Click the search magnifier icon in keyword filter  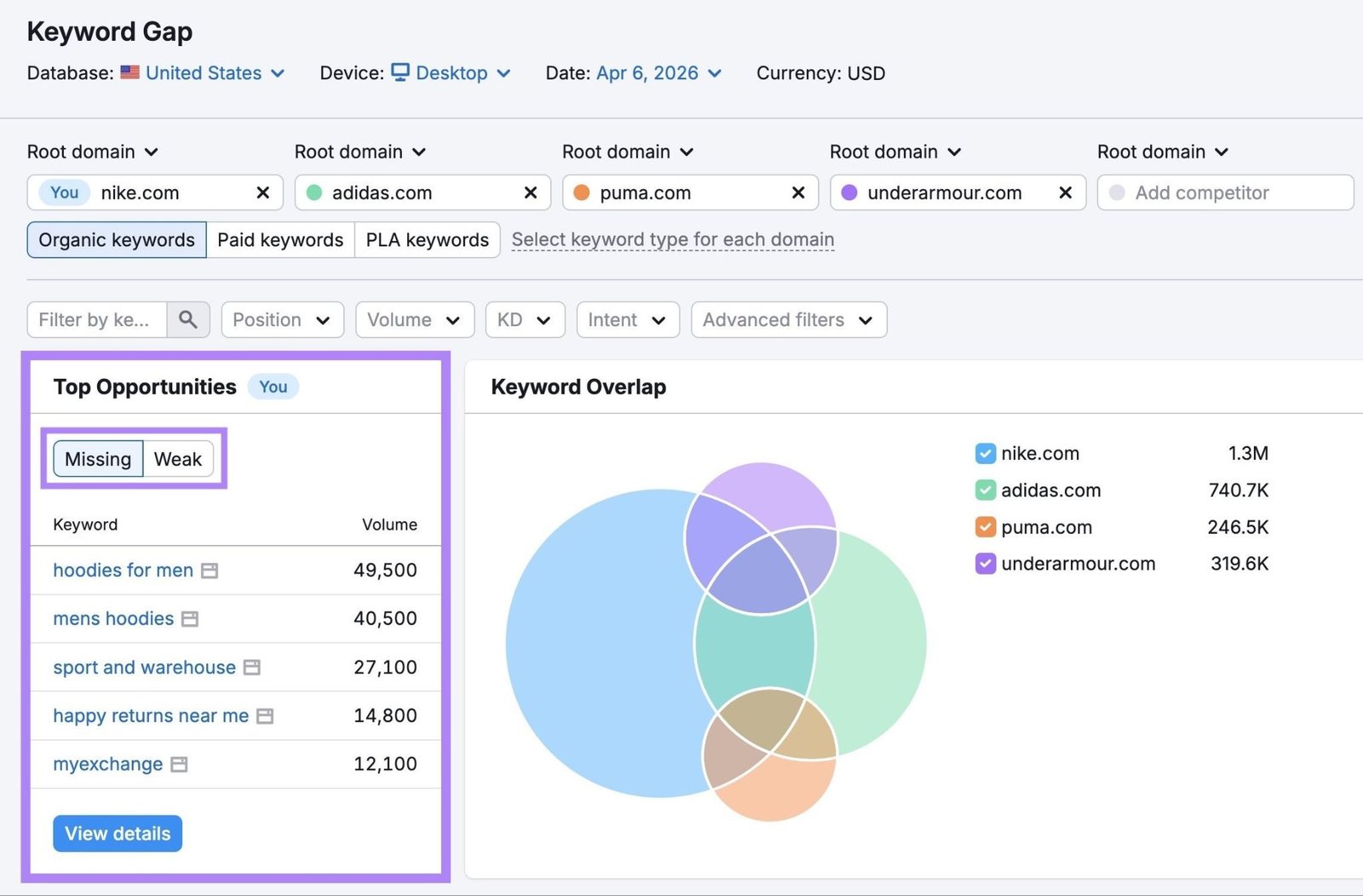point(188,319)
